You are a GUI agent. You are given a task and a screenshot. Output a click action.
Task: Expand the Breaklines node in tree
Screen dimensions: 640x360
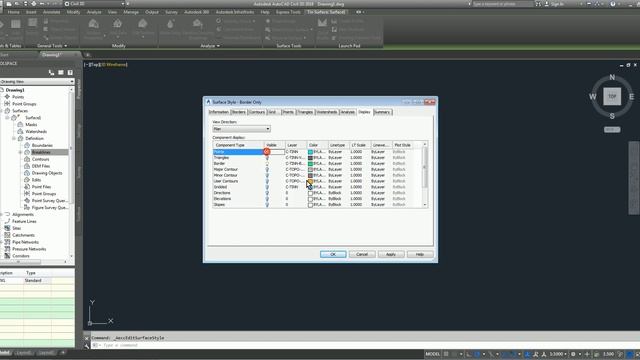click(20, 152)
